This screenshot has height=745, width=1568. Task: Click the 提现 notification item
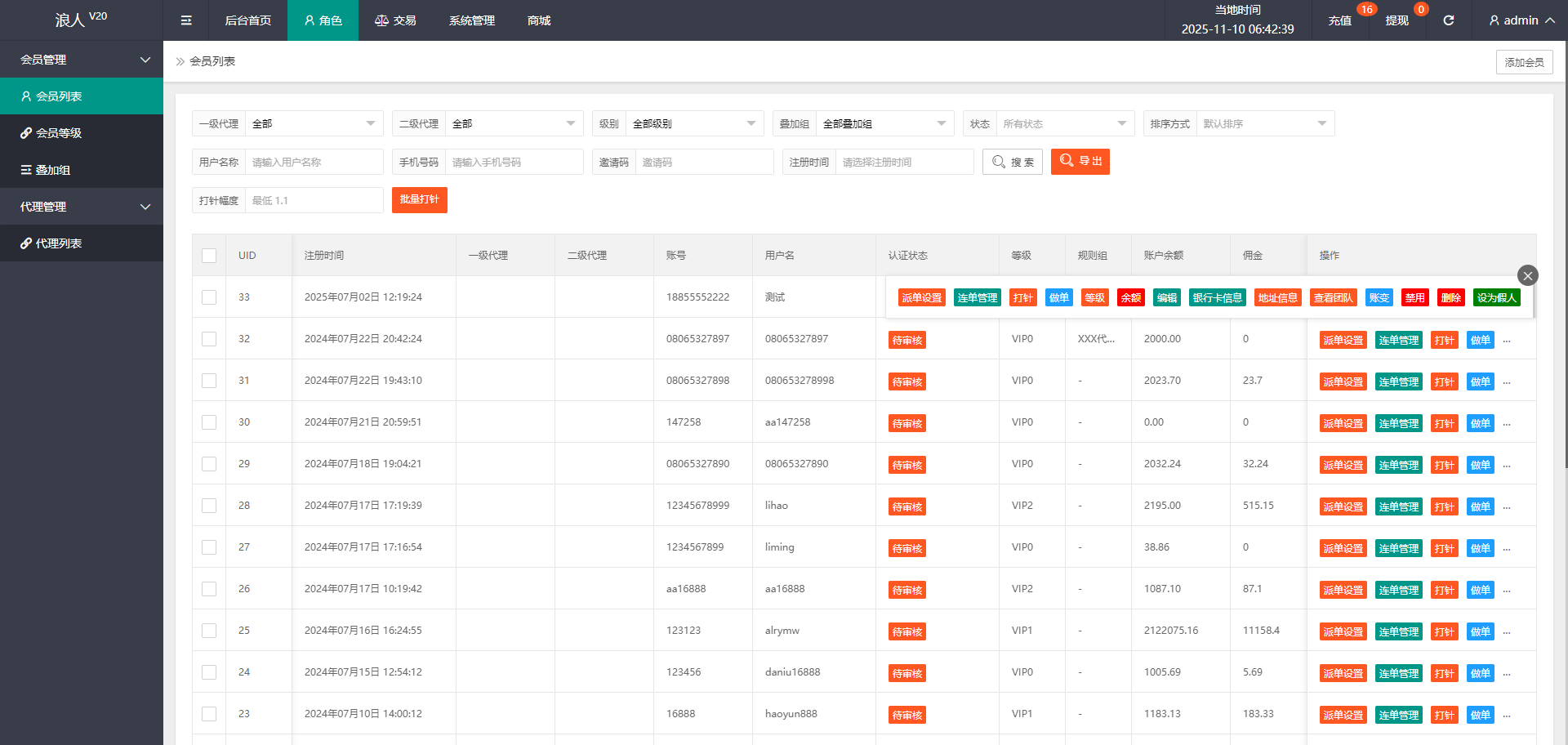1396,20
